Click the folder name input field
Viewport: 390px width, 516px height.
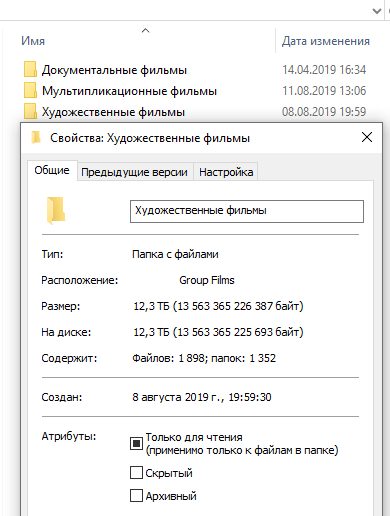point(247,211)
